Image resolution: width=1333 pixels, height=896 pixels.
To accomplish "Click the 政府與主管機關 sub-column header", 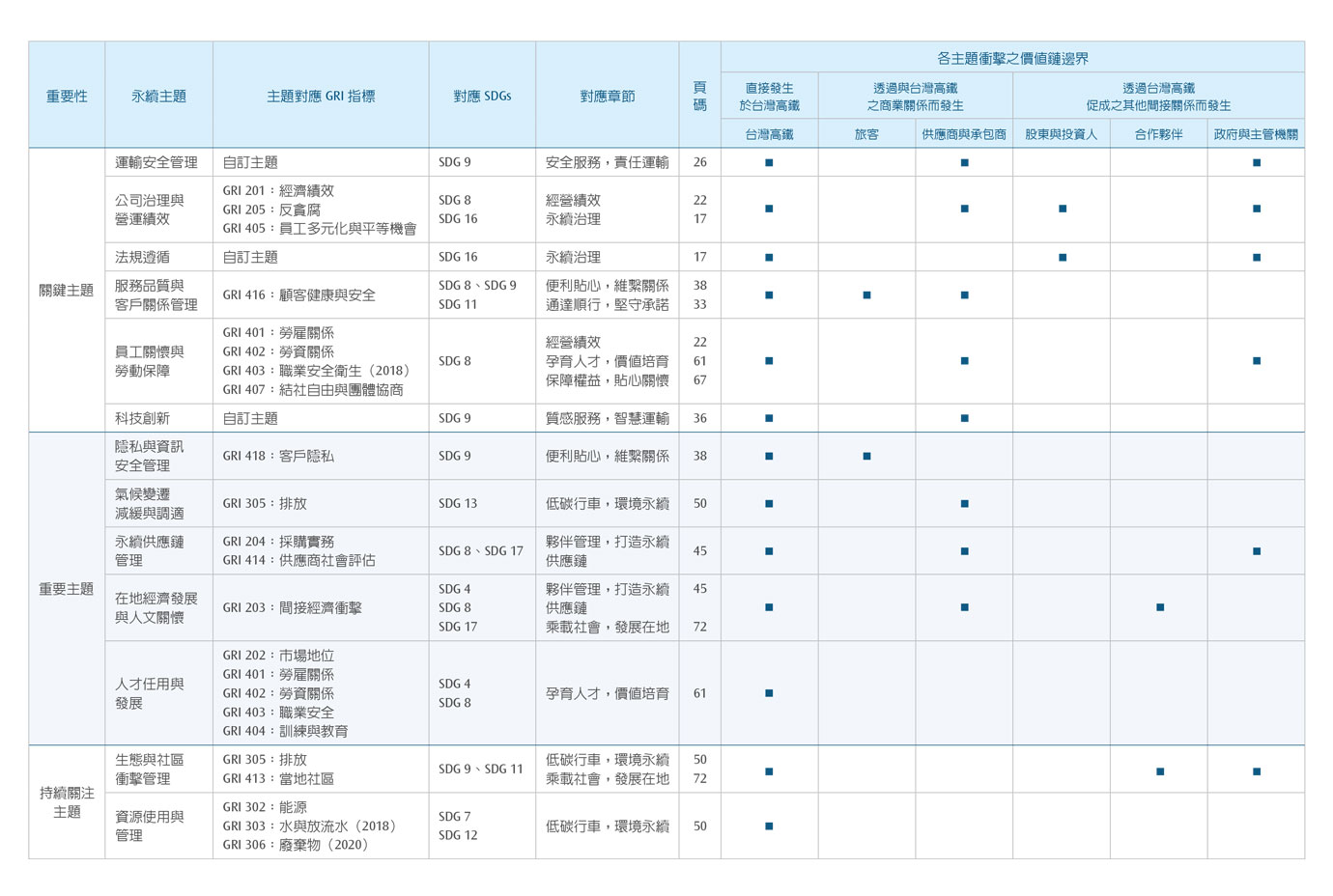I will coord(1256,134).
